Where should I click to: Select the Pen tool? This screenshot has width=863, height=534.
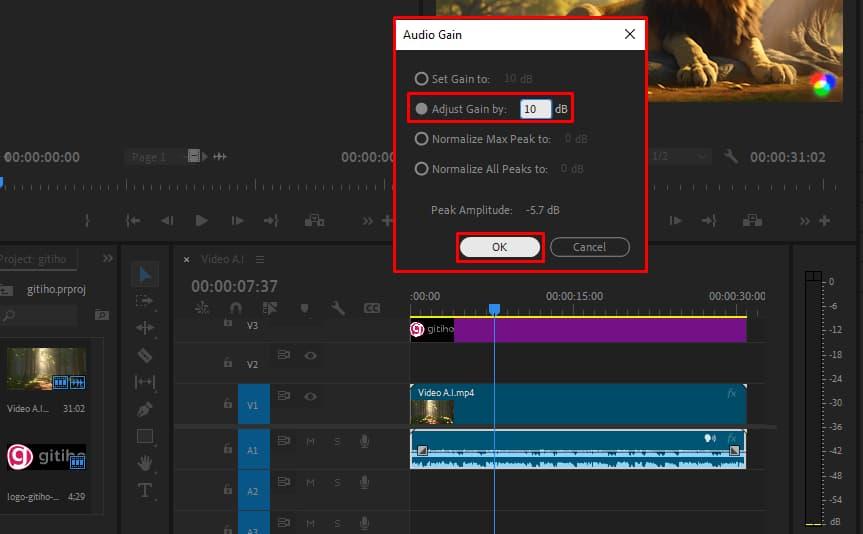145,409
